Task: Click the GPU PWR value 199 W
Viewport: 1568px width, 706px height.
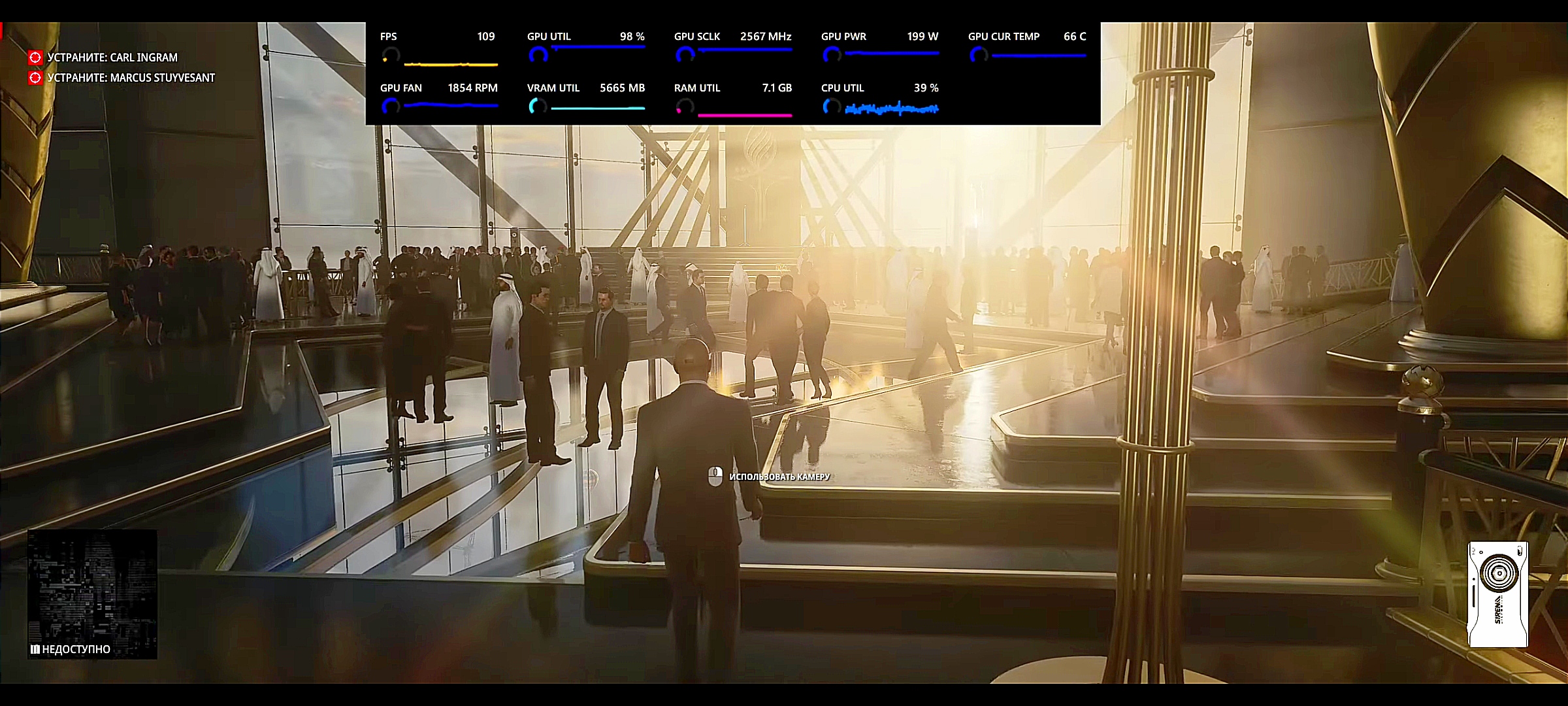Action: coord(923,37)
